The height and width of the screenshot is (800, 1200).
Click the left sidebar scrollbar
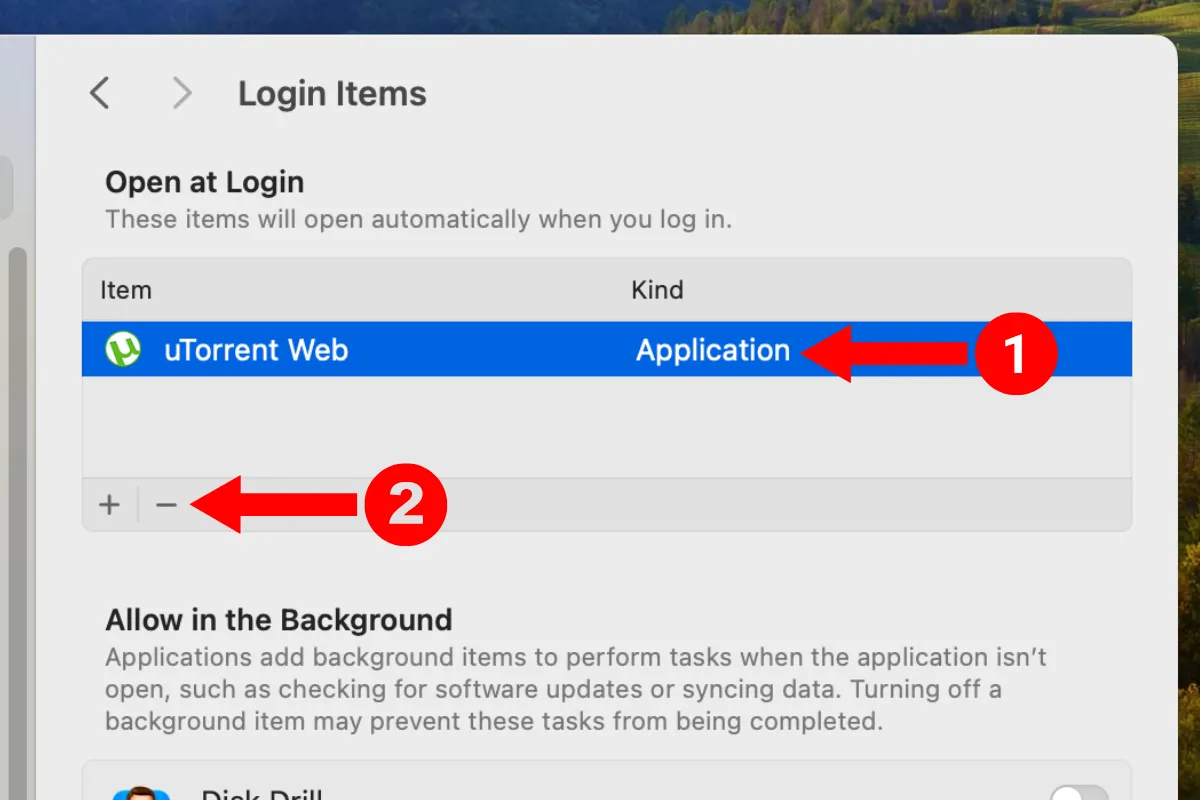17,500
